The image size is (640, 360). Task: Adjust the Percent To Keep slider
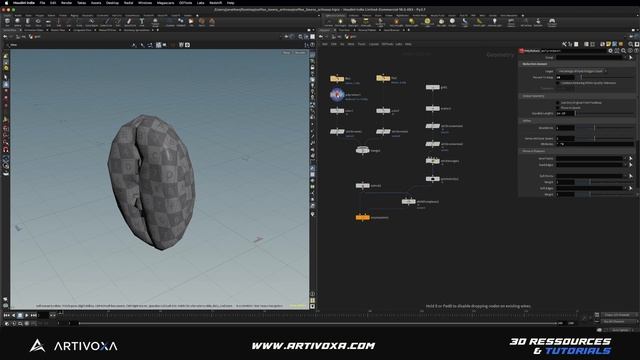(x=604, y=77)
